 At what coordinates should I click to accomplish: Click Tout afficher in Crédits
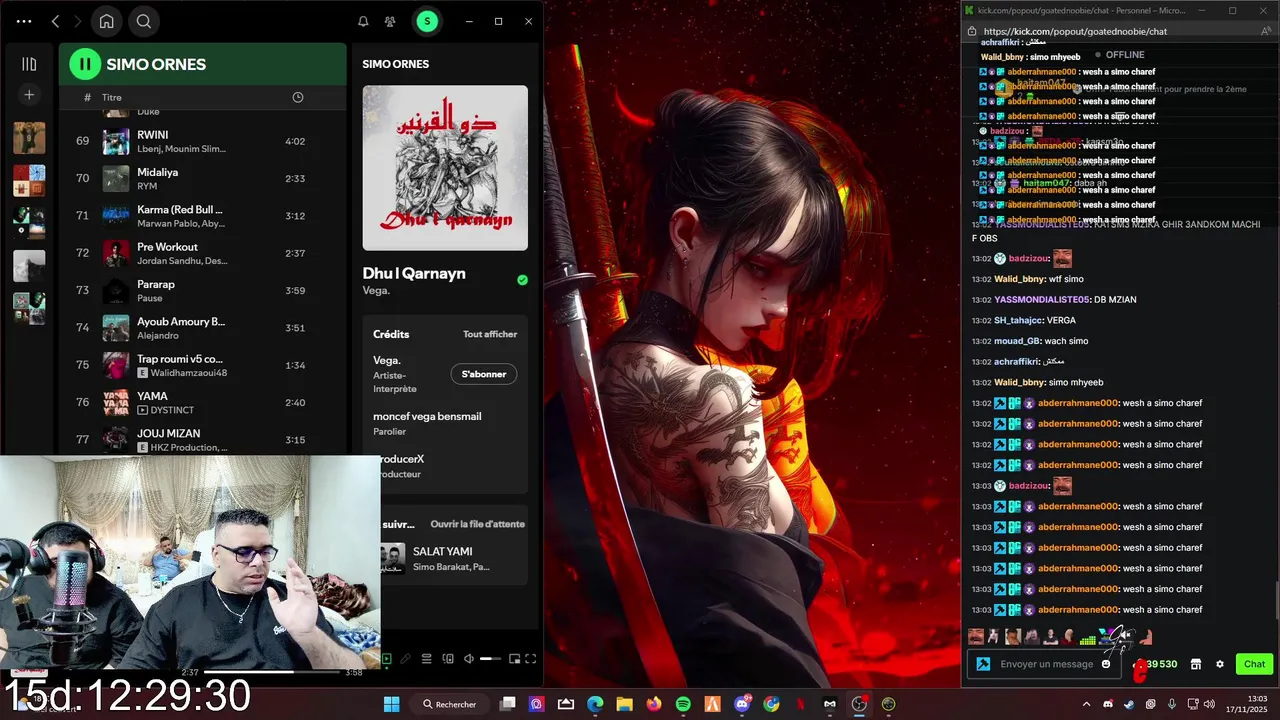(490, 334)
